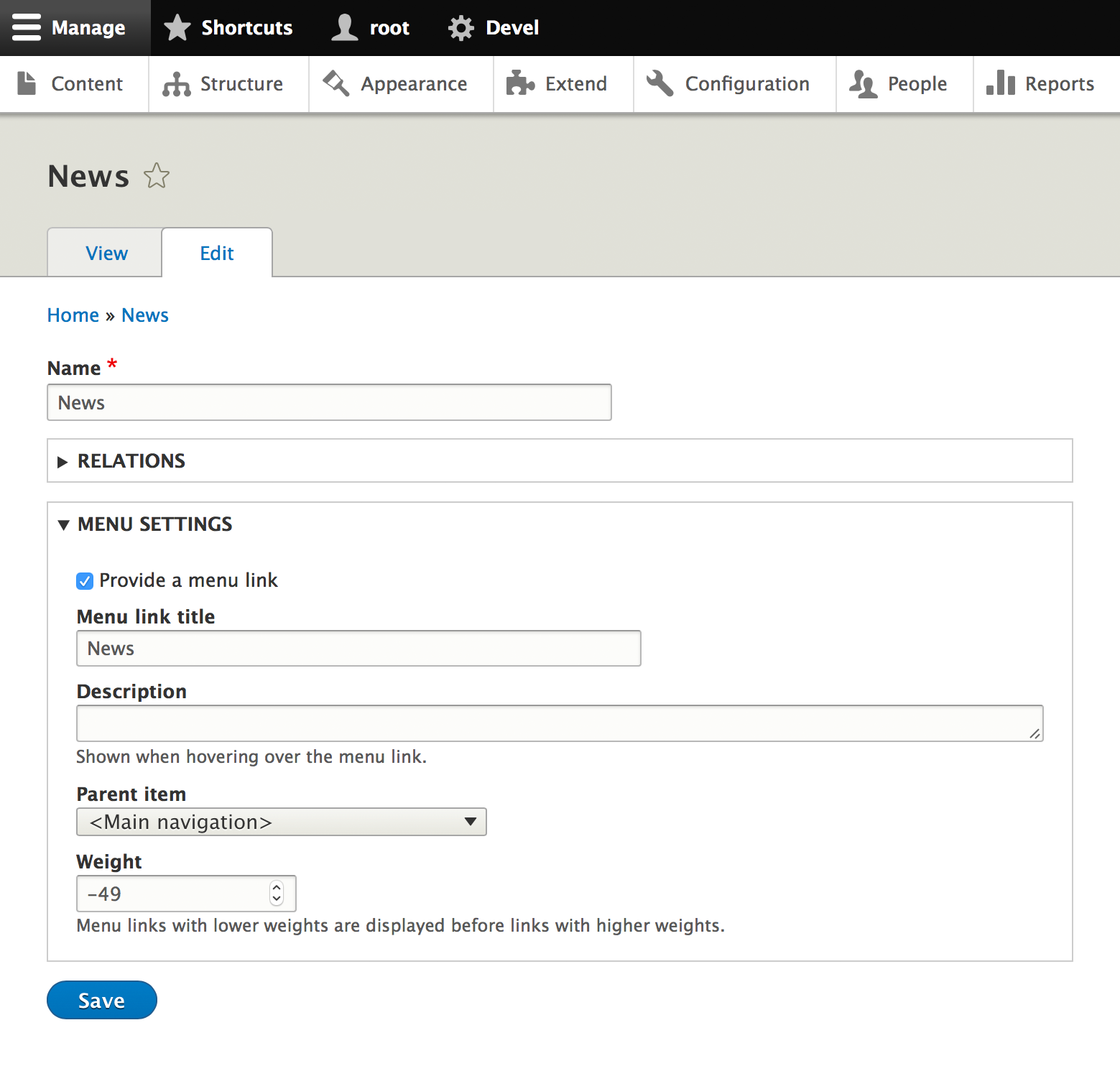1120x1066 pixels.
Task: Click the Shortcuts star icon
Action: pyautogui.click(x=176, y=27)
